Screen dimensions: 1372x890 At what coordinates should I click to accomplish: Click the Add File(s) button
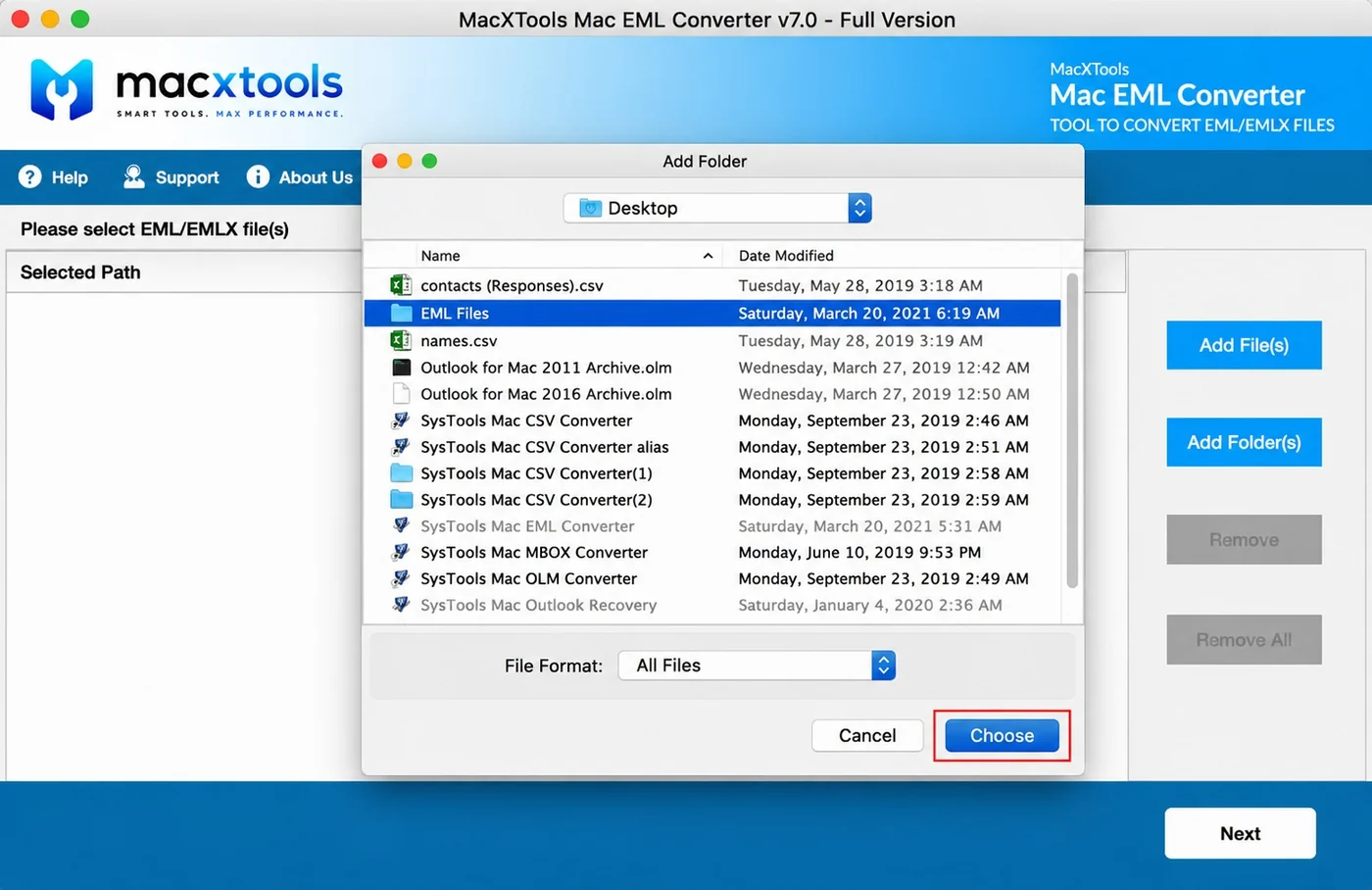(x=1244, y=345)
